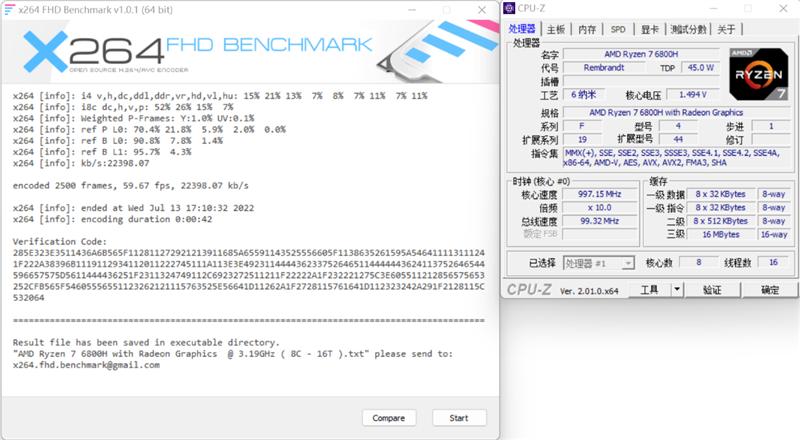Click the 验证 button in CPU-Z
This screenshot has height=440, width=800.
[712, 290]
